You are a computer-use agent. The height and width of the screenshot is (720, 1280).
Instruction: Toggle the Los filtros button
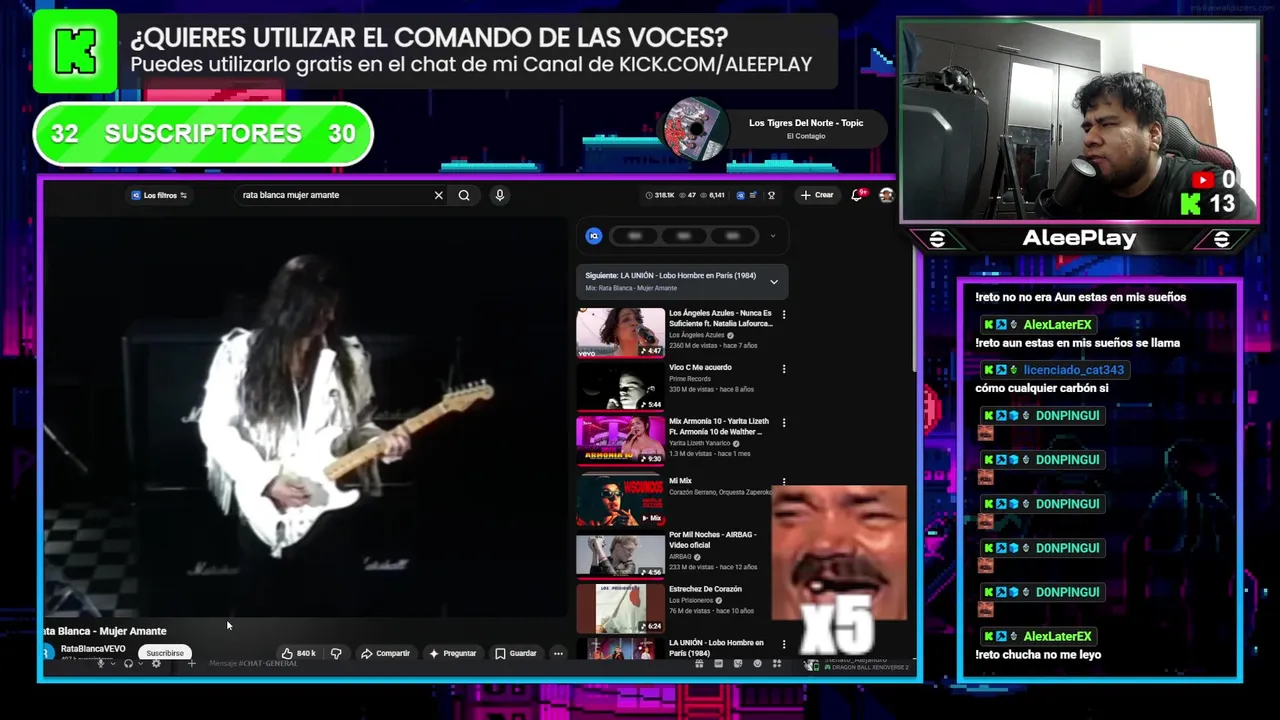tap(159, 195)
